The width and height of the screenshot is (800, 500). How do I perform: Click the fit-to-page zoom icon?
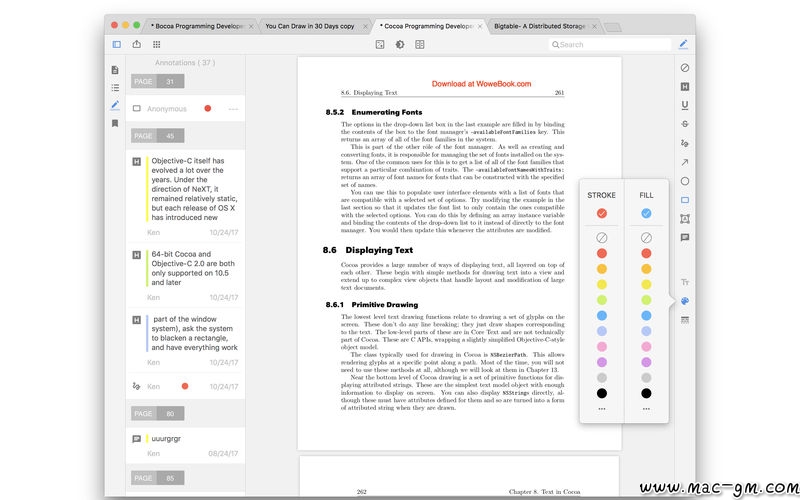tap(380, 44)
